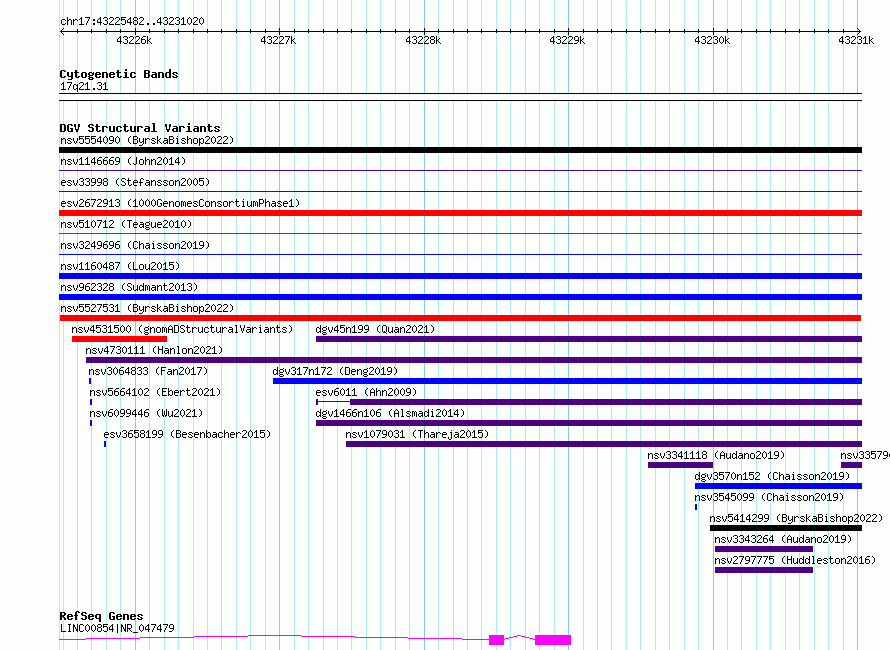Click the chr17:43225482..43231020 coordinates text
The width and height of the screenshot is (890, 650).
pyautogui.click(x=132, y=21)
